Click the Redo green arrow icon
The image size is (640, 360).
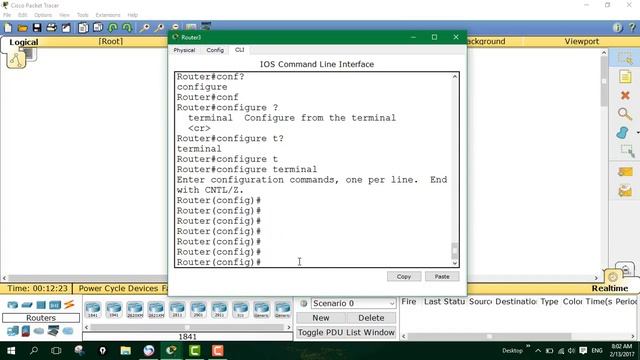coord(127,28)
